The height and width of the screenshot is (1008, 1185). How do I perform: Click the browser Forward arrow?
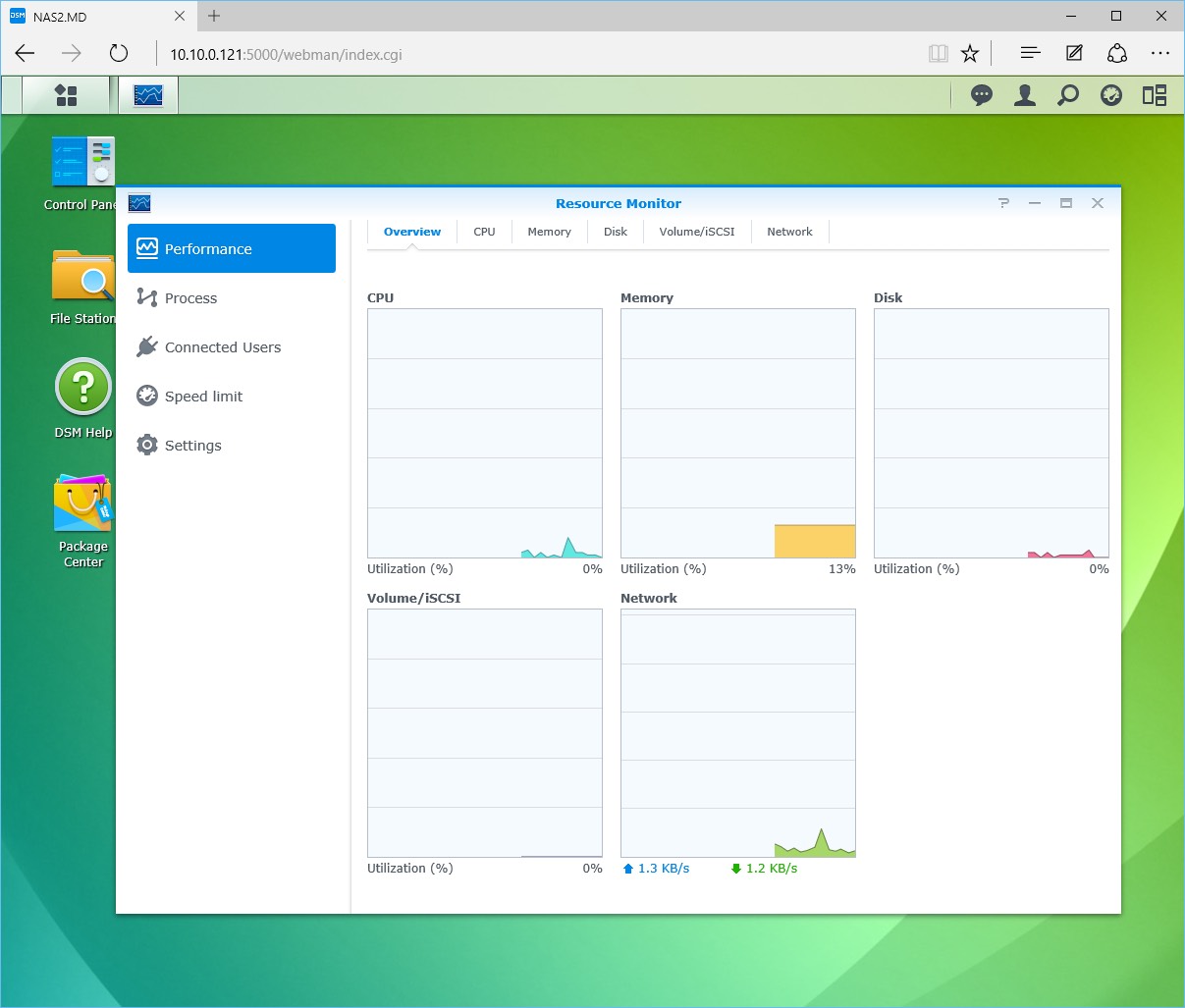(x=71, y=54)
